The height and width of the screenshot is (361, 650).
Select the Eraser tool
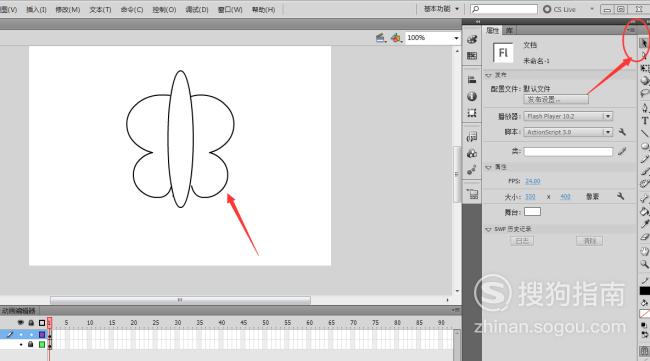[x=645, y=237]
